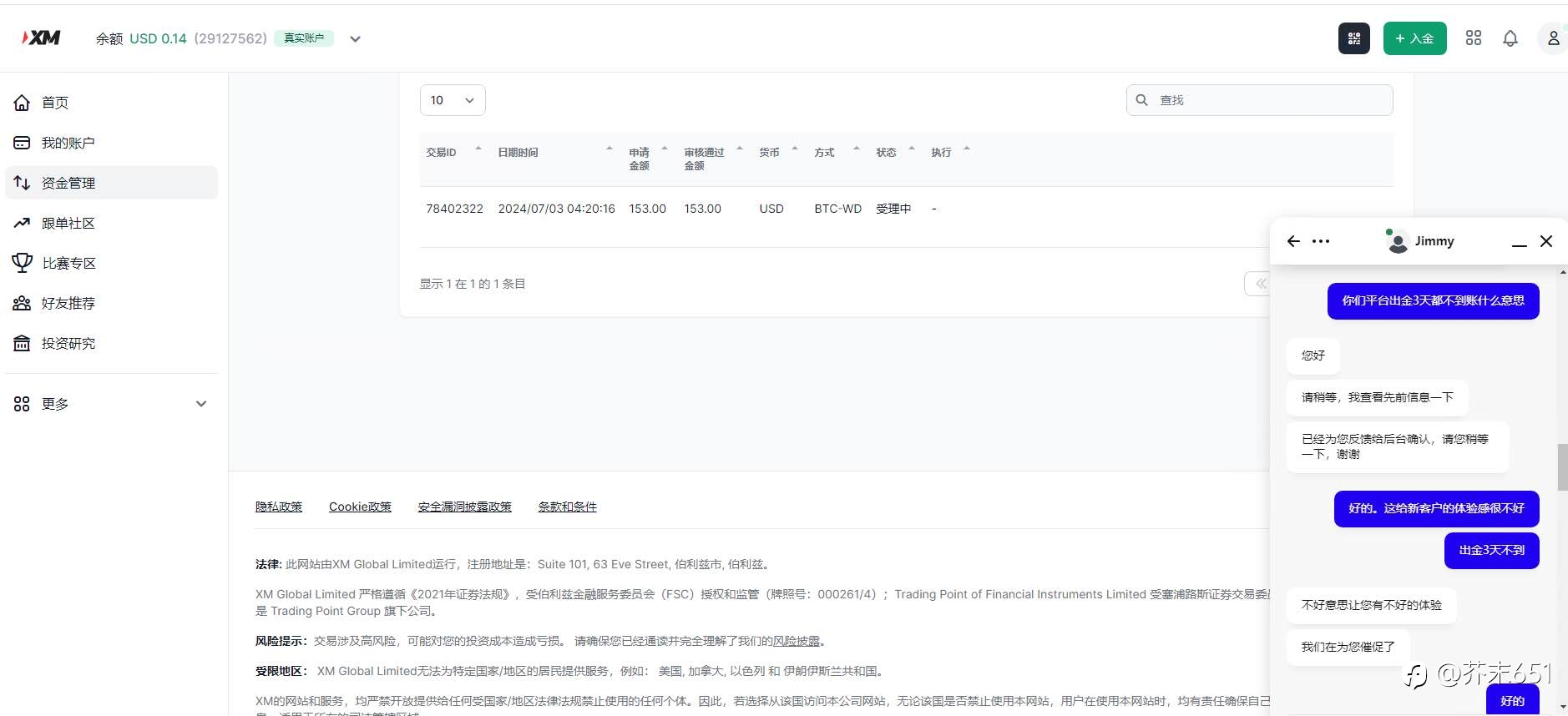Sort by 交易ID column arrow
Image resolution: width=1568 pixels, height=716 pixels.
click(x=478, y=149)
